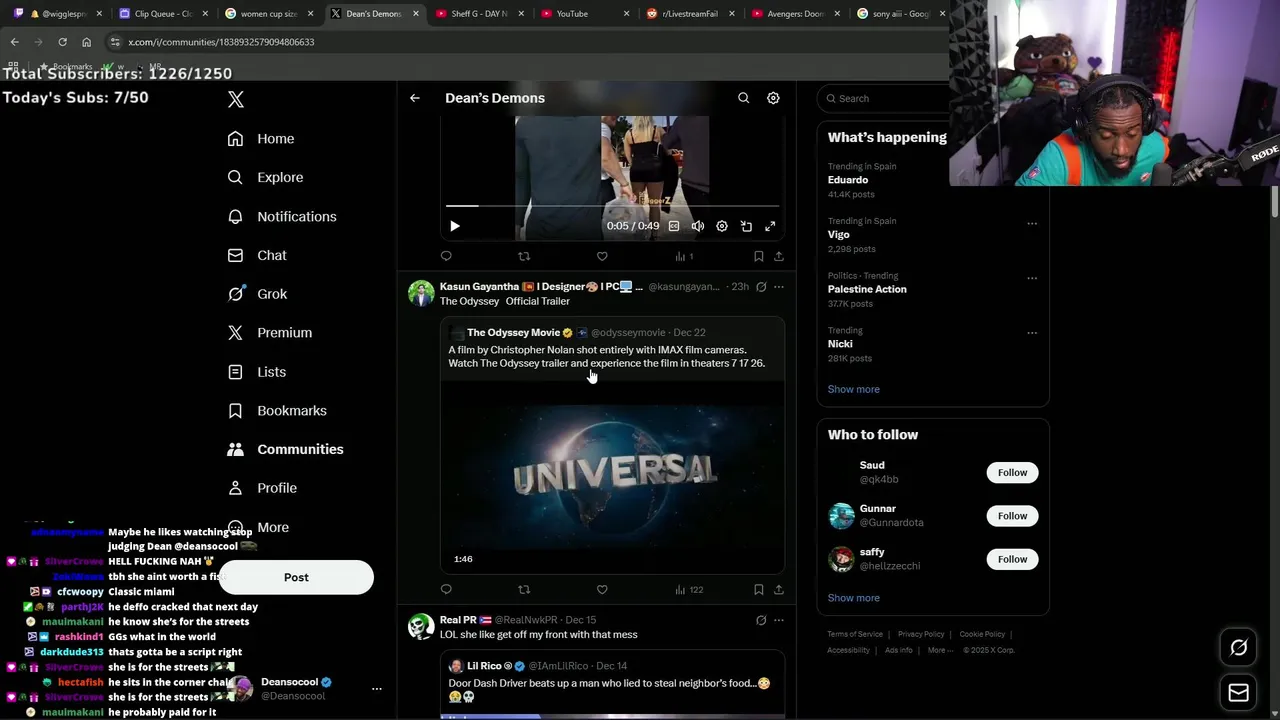Viewport: 1280px width, 720px height.
Task: Switch to the r/LivestreamFail browser tab
Action: pyautogui.click(x=688, y=14)
